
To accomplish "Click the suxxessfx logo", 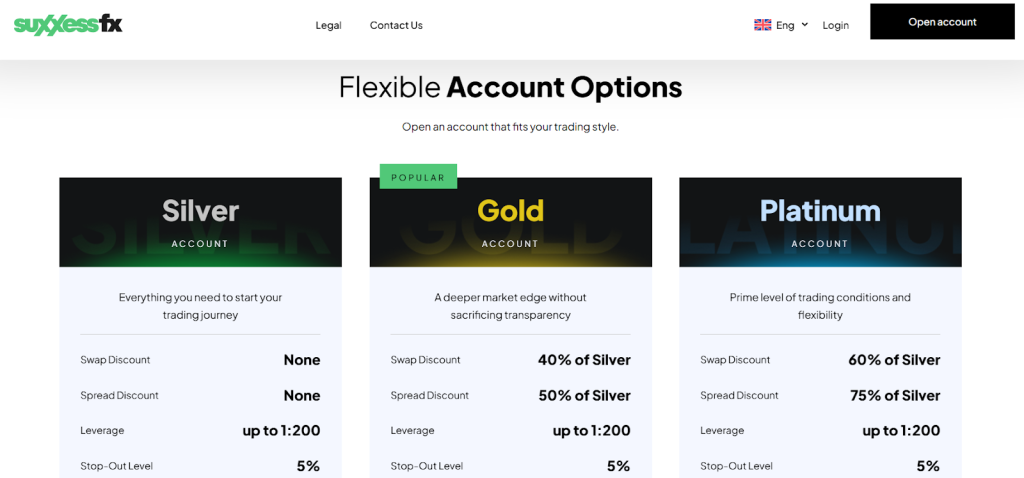I will 68,25.
